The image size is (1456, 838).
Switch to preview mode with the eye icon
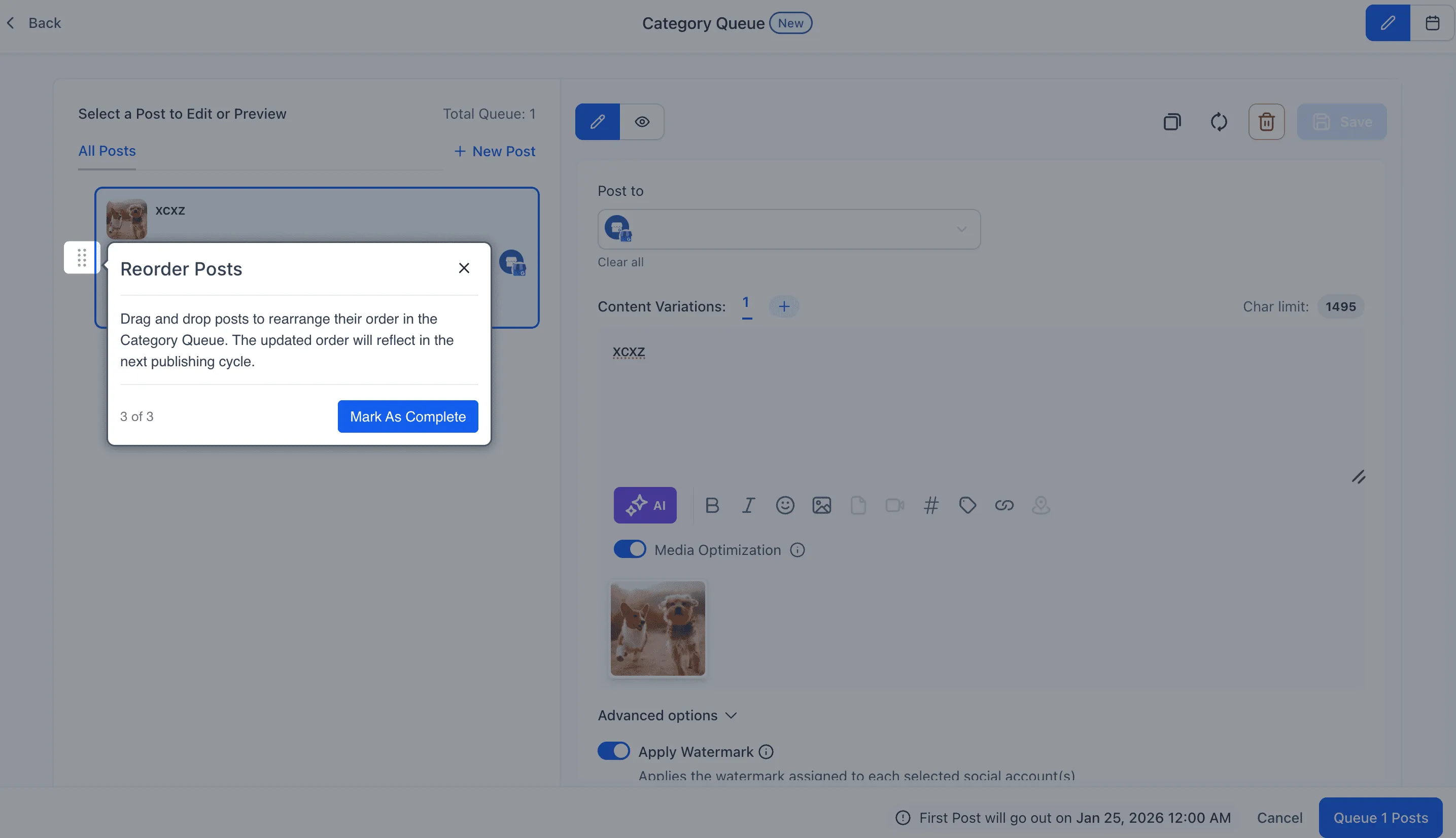642,121
